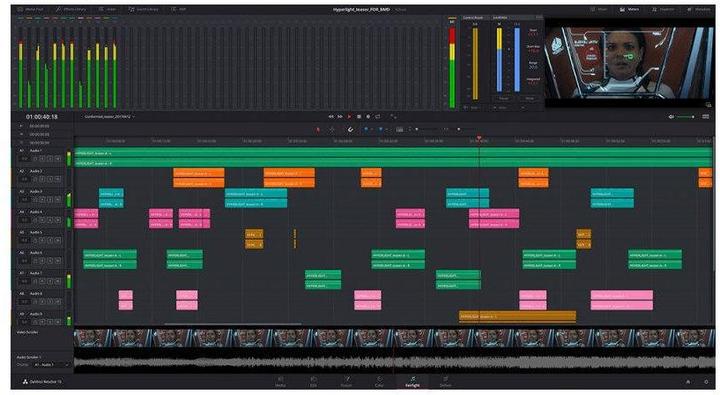
Task: Open the loudness meter options menu
Action: [538, 17]
